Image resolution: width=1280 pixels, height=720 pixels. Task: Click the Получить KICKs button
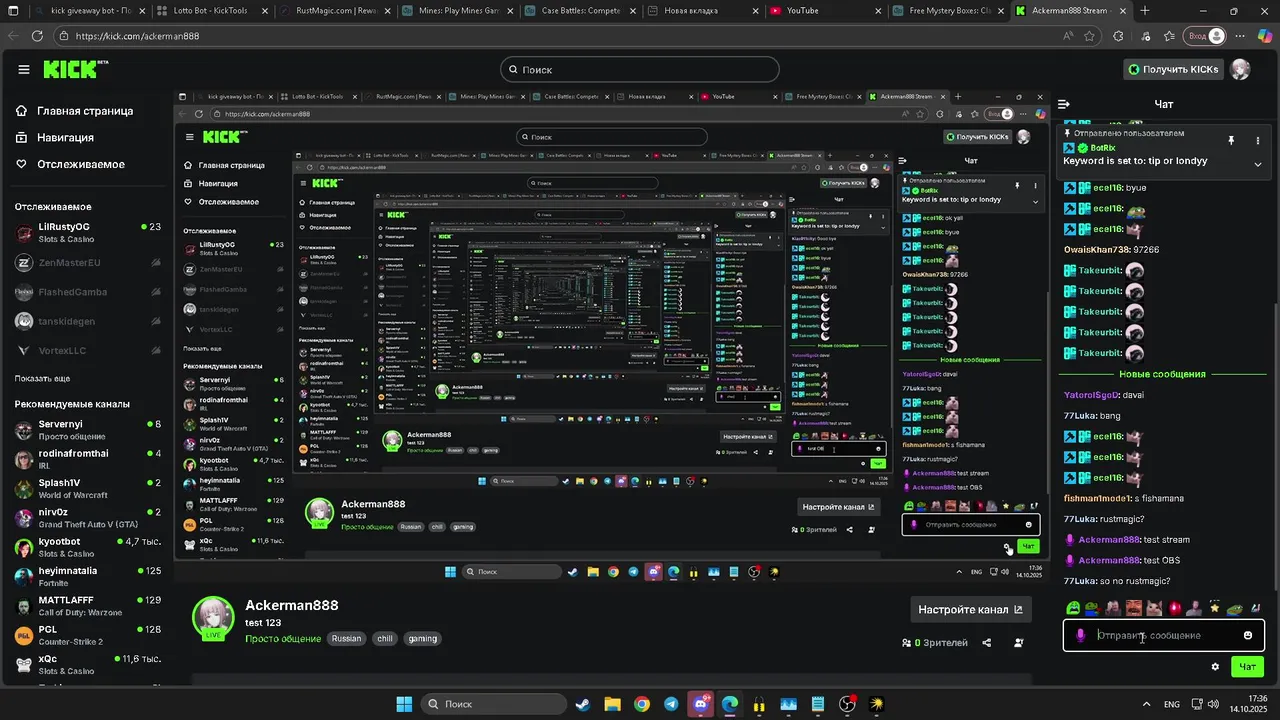pyautogui.click(x=1173, y=69)
